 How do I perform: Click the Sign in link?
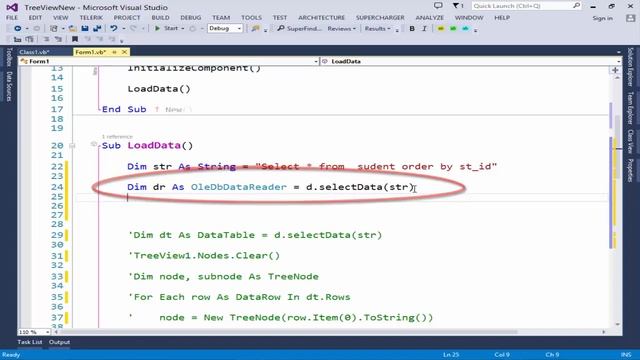click(602, 18)
